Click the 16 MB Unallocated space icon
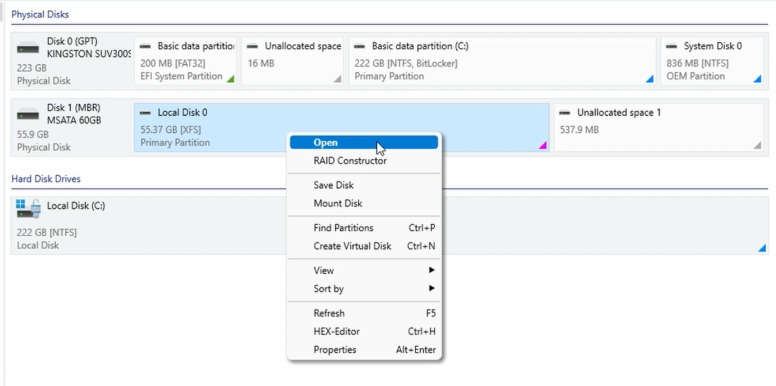The height and width of the screenshot is (386, 776). coord(252,46)
